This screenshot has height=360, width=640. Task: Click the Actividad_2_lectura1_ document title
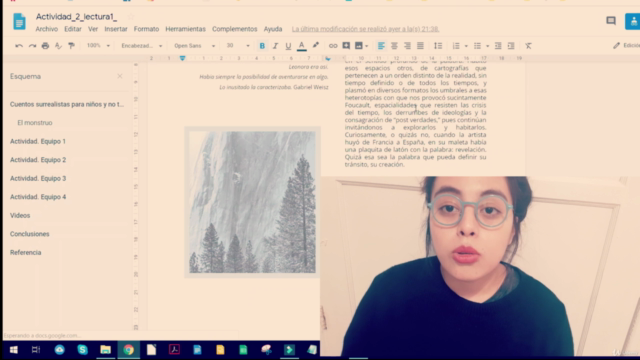point(76,17)
